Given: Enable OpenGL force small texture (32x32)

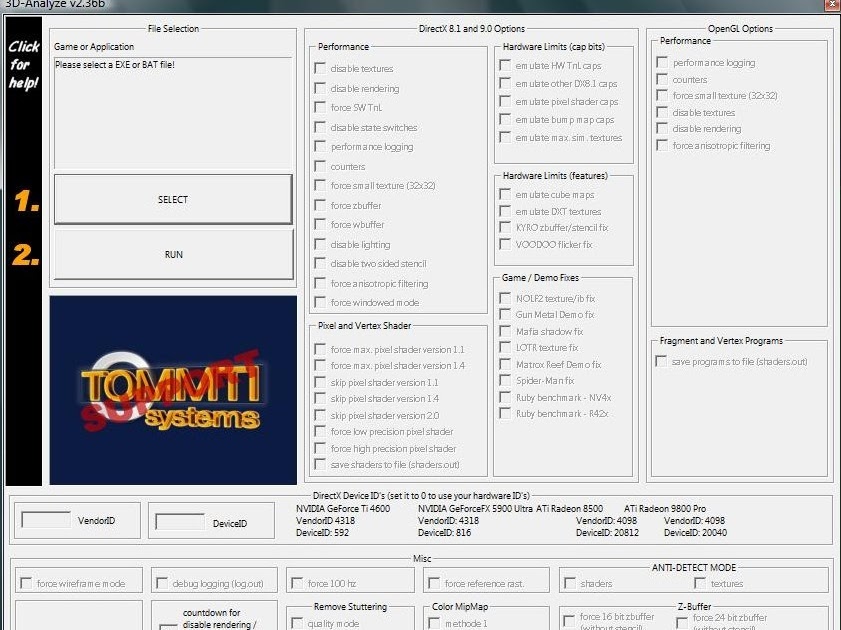Looking at the screenshot, I should pyautogui.click(x=662, y=95).
